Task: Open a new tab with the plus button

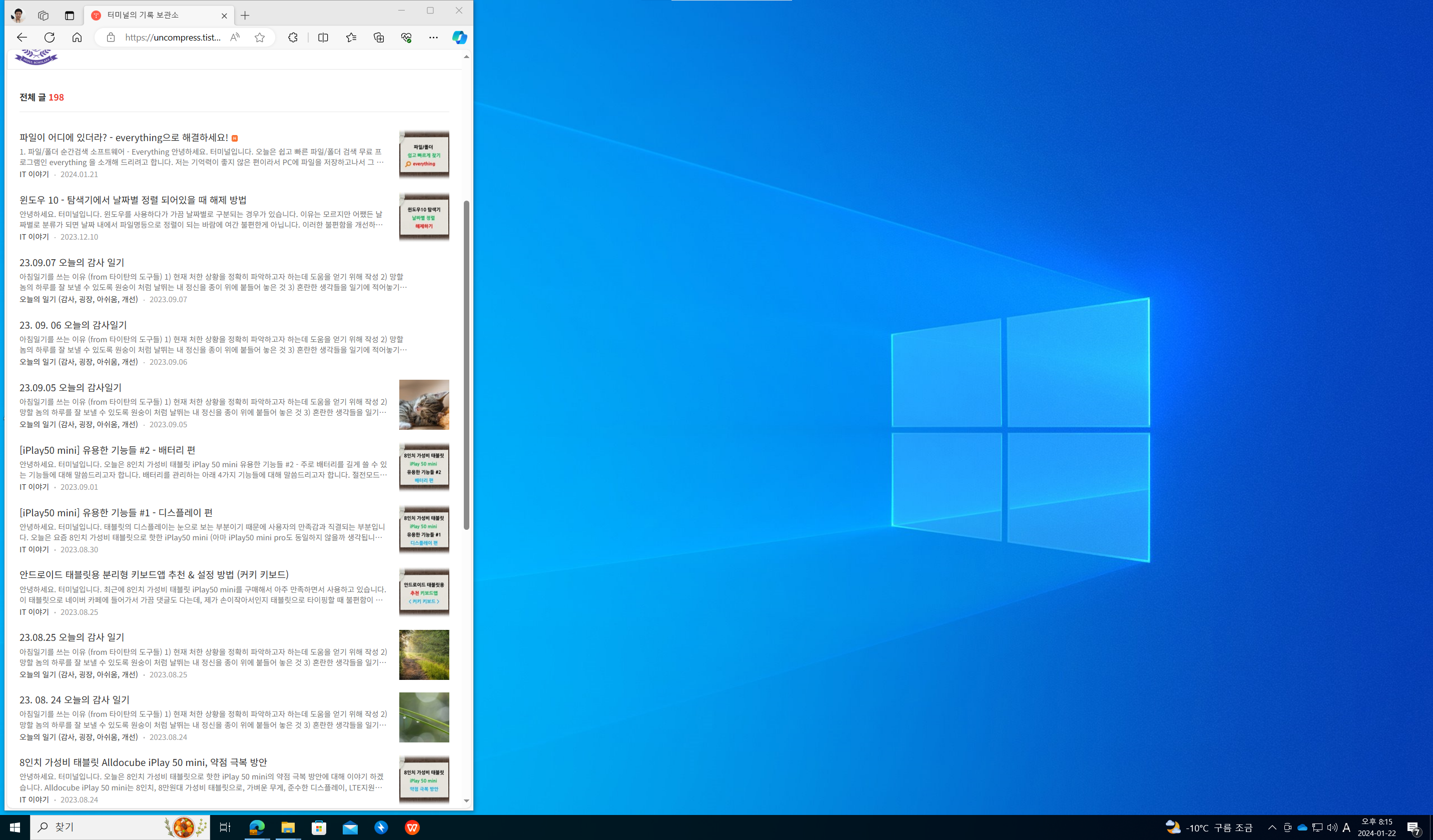Action: (x=245, y=16)
